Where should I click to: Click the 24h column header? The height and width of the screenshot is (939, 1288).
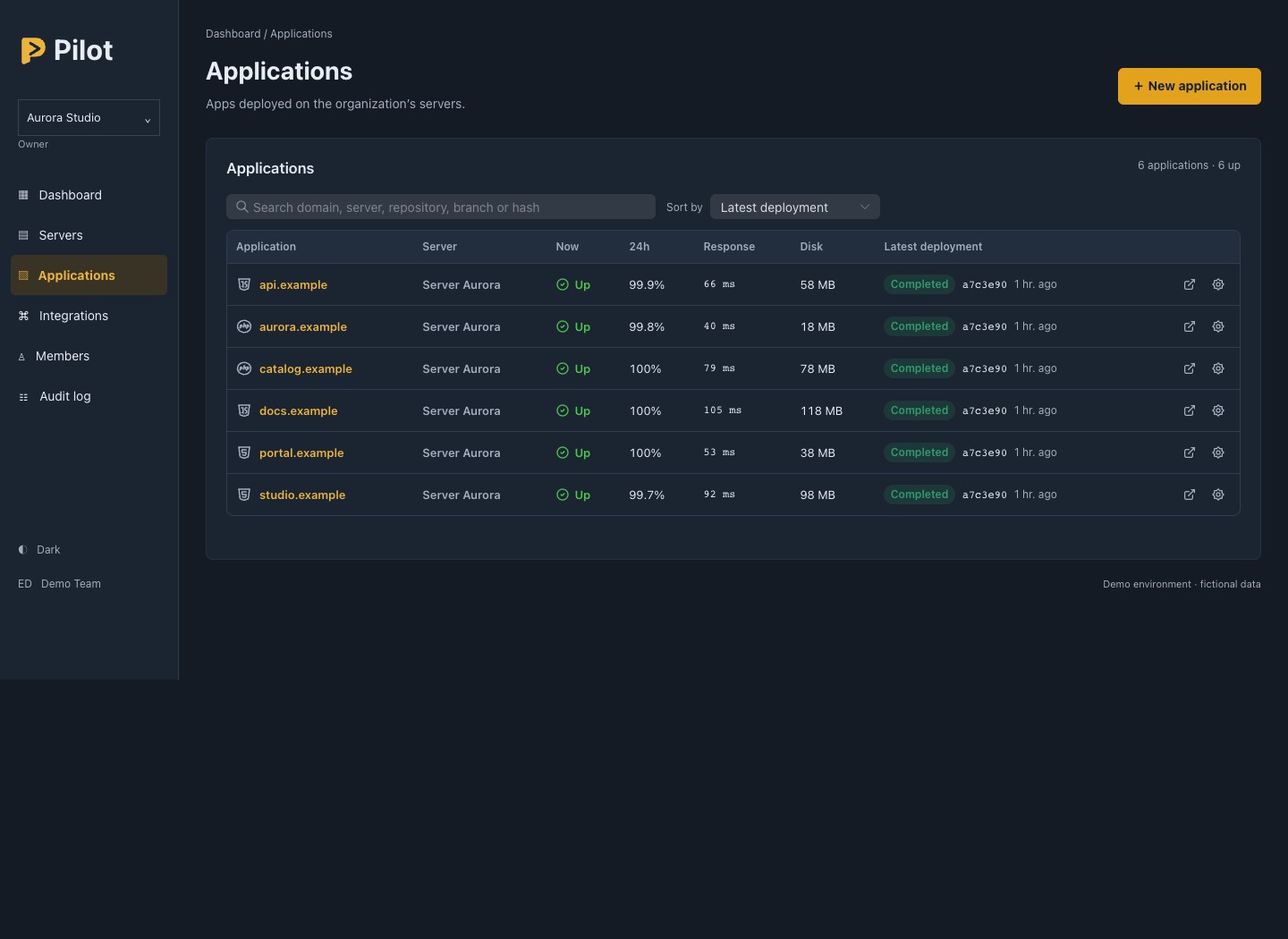[x=640, y=247]
